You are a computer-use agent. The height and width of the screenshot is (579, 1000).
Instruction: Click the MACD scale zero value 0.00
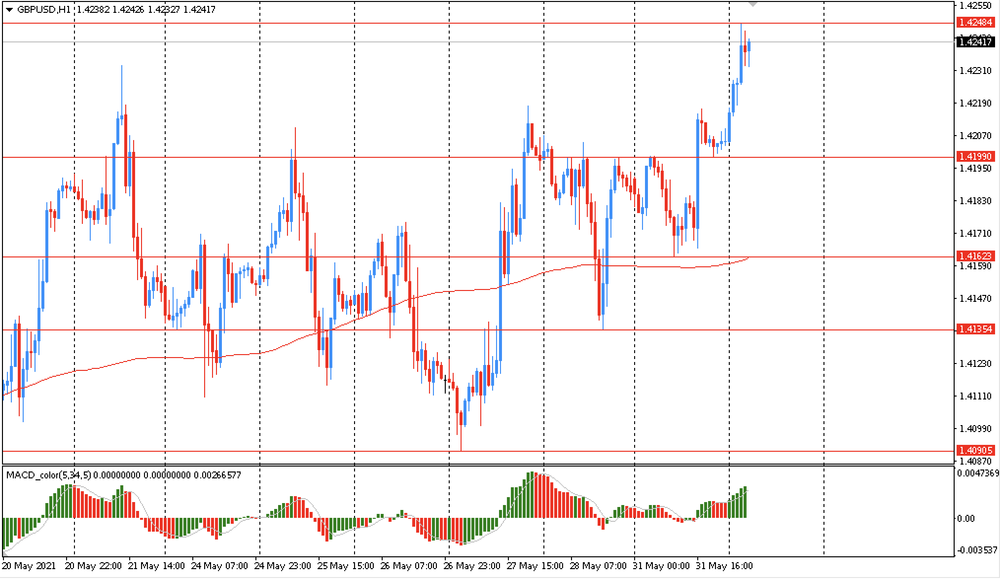tap(966, 518)
